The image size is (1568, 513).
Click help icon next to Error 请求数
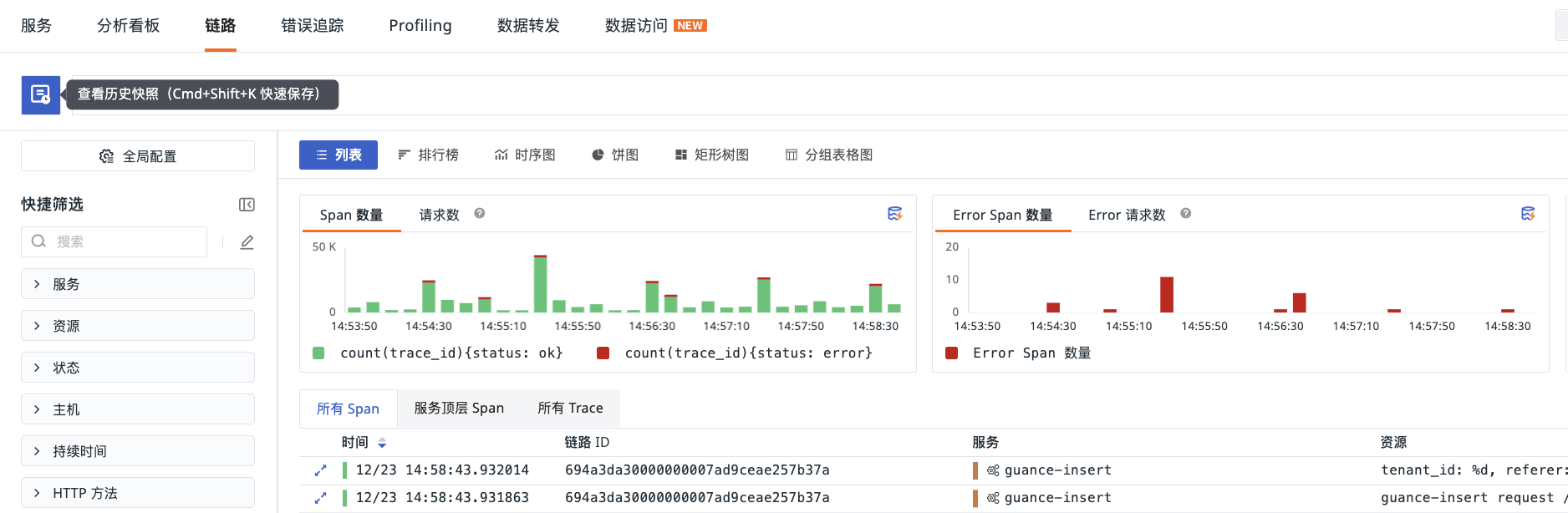click(1185, 213)
